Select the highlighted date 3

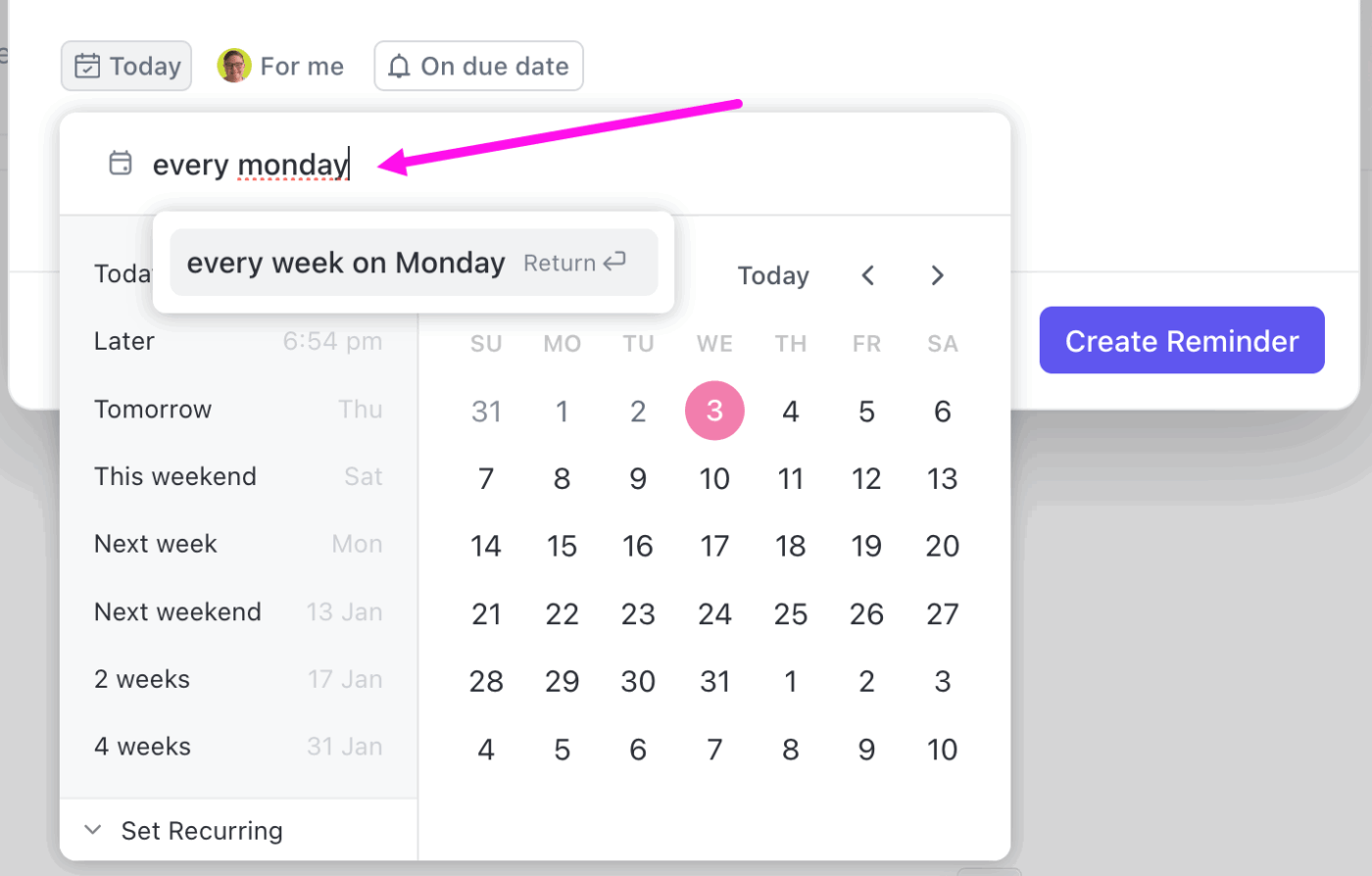(x=714, y=411)
